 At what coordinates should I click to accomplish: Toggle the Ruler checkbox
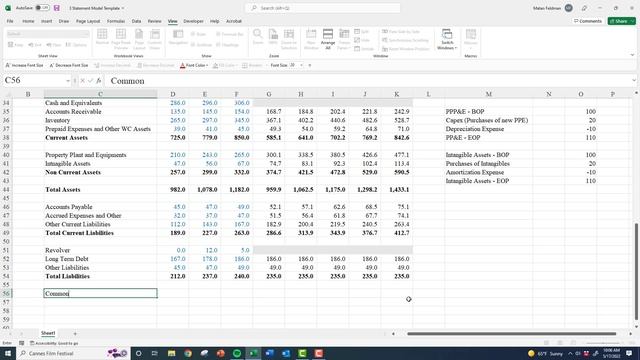pos(198,34)
